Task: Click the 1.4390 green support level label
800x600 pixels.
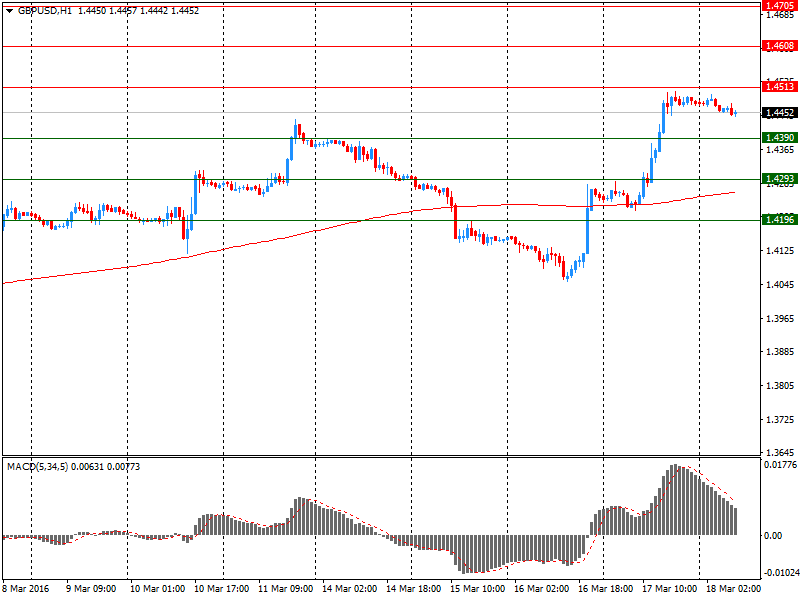Action: (x=780, y=138)
